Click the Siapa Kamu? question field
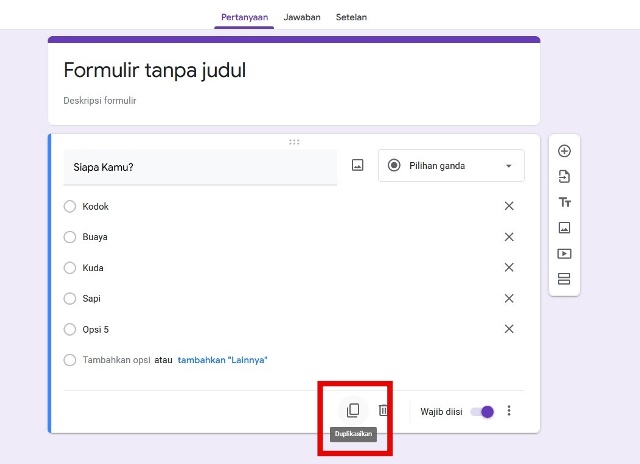The image size is (640, 464). click(200, 167)
